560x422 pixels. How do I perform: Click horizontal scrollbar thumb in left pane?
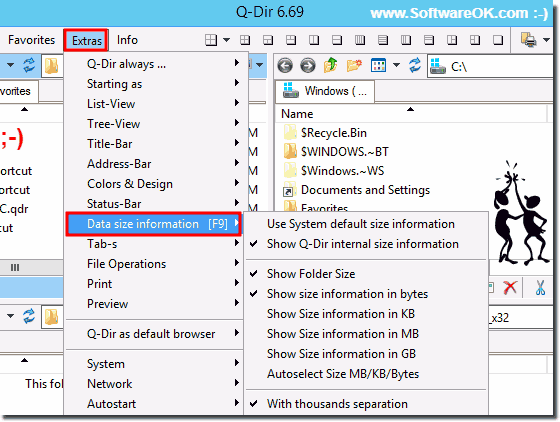click(x=15, y=267)
